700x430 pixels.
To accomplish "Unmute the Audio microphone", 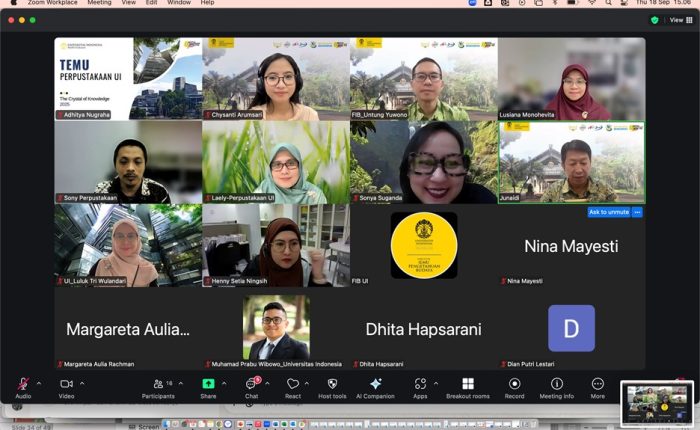I will 23,385.
